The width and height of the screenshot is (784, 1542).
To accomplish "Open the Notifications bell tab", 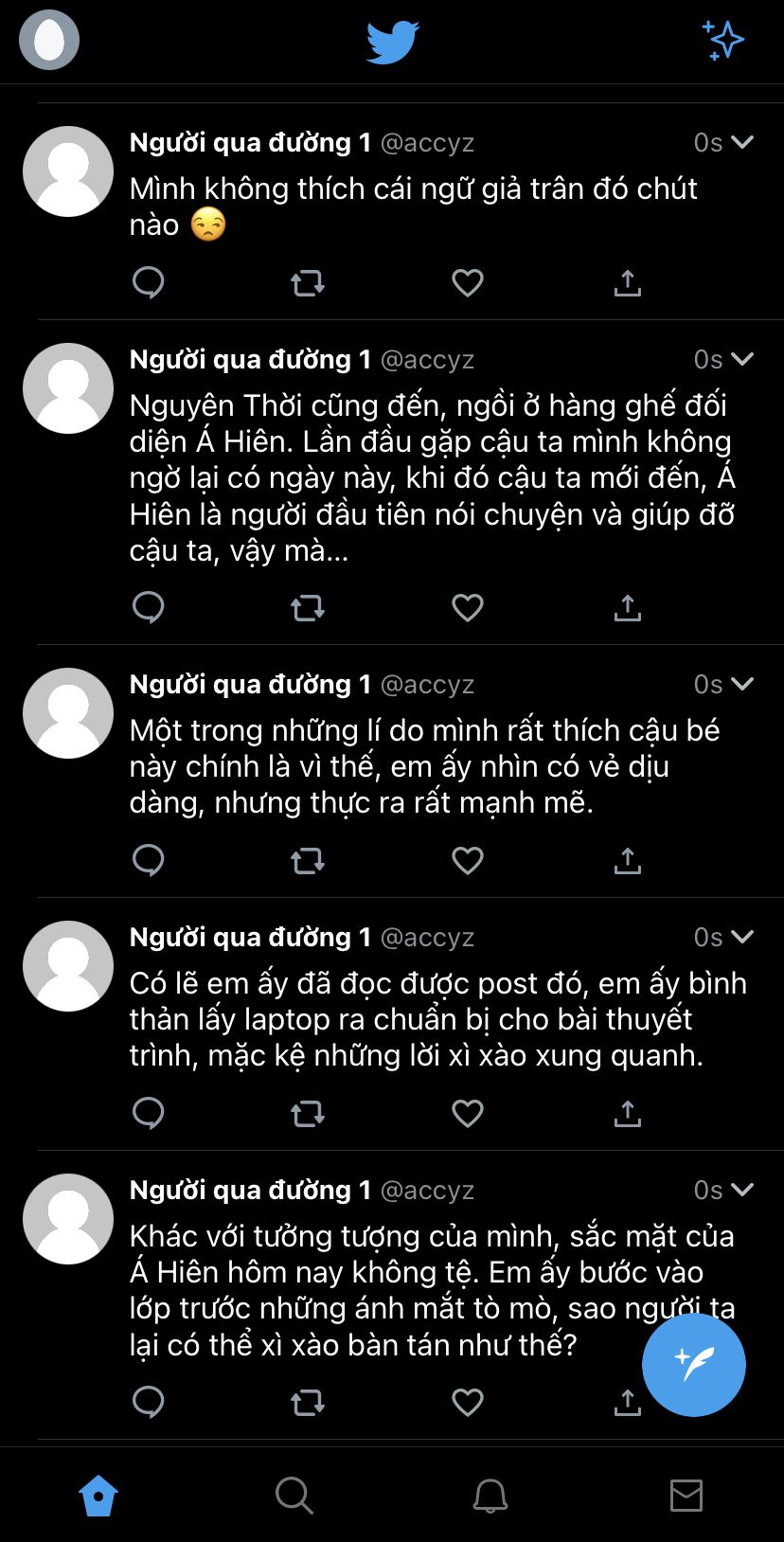I will 490,1496.
